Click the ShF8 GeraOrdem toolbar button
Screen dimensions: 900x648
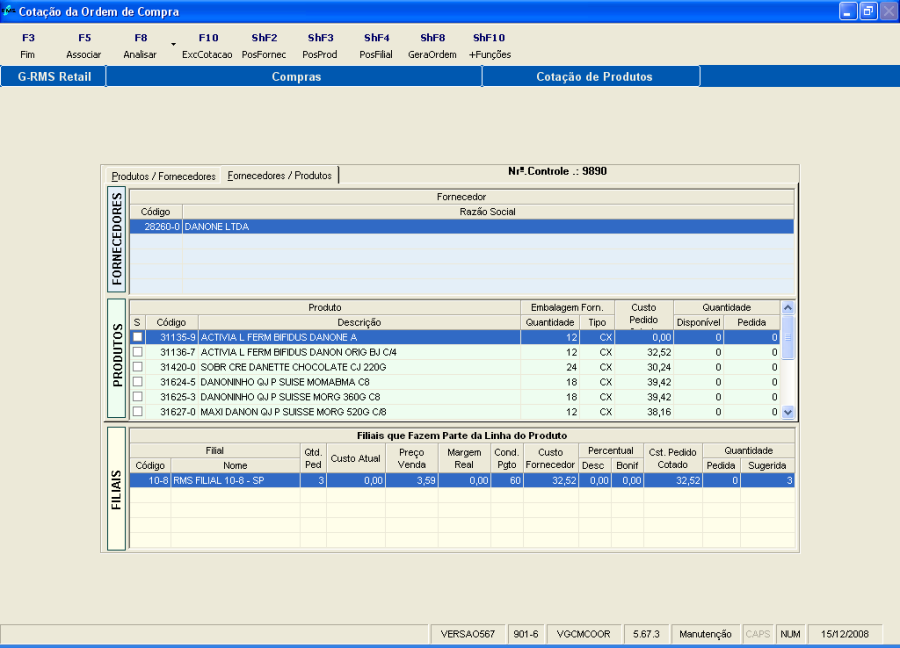click(432, 46)
